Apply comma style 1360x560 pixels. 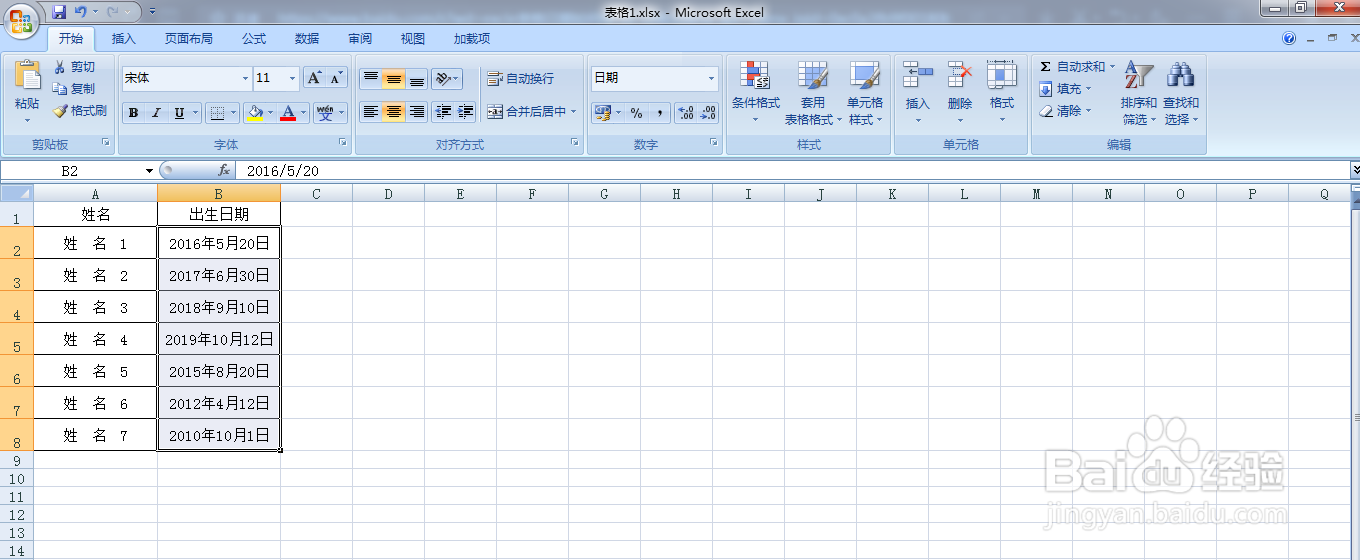(x=660, y=113)
